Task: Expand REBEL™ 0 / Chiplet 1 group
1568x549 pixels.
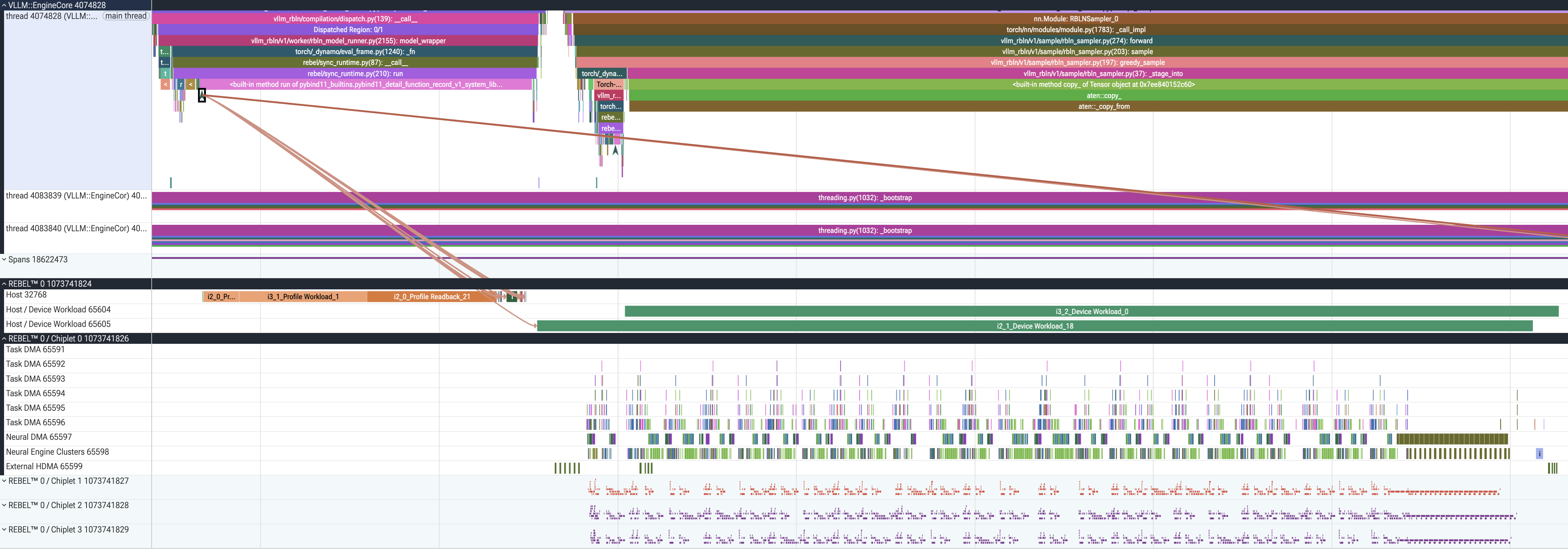Action: point(4,481)
